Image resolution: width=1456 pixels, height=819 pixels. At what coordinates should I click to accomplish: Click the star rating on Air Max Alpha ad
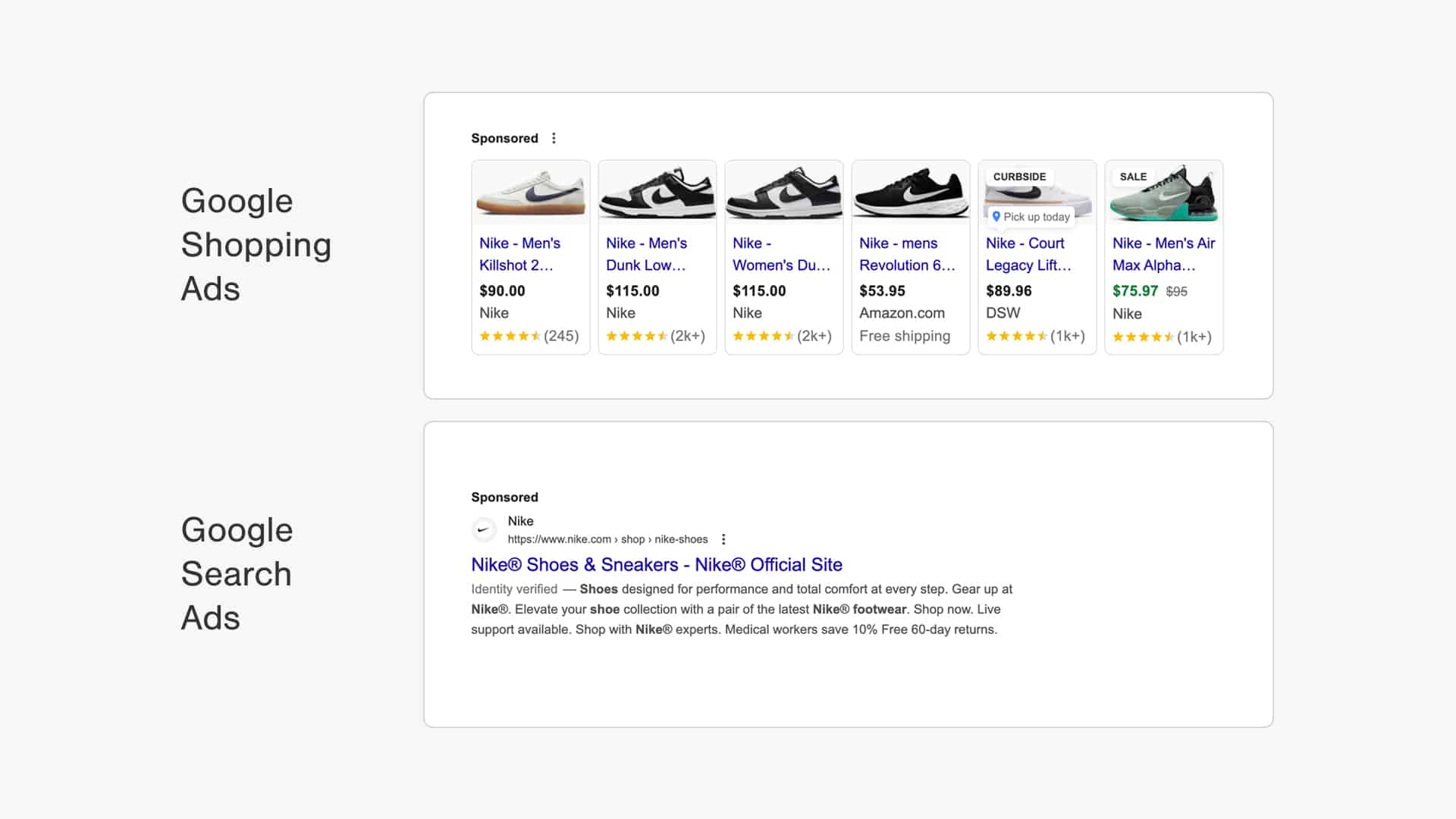click(x=1162, y=337)
